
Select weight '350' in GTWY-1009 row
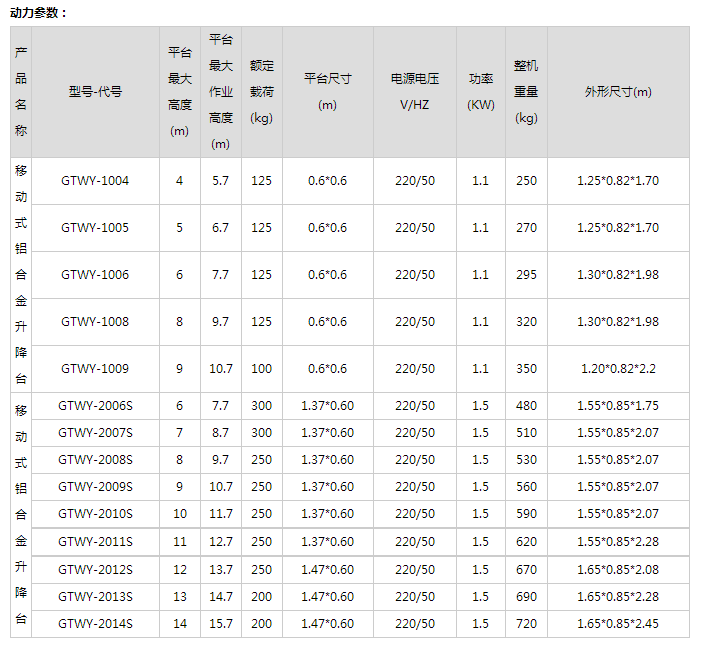pyautogui.click(x=526, y=369)
